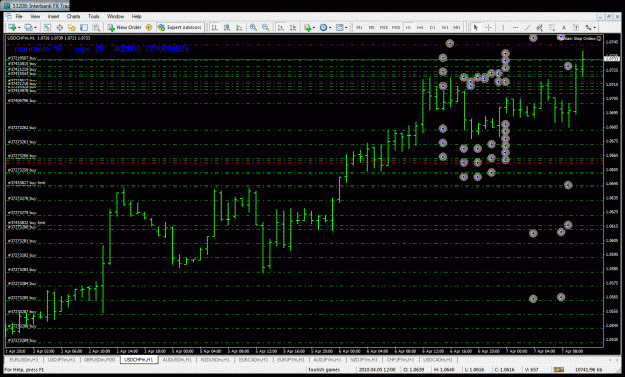Select the horizontal line tool
This screenshot has height=377, width=625.
point(515,27)
